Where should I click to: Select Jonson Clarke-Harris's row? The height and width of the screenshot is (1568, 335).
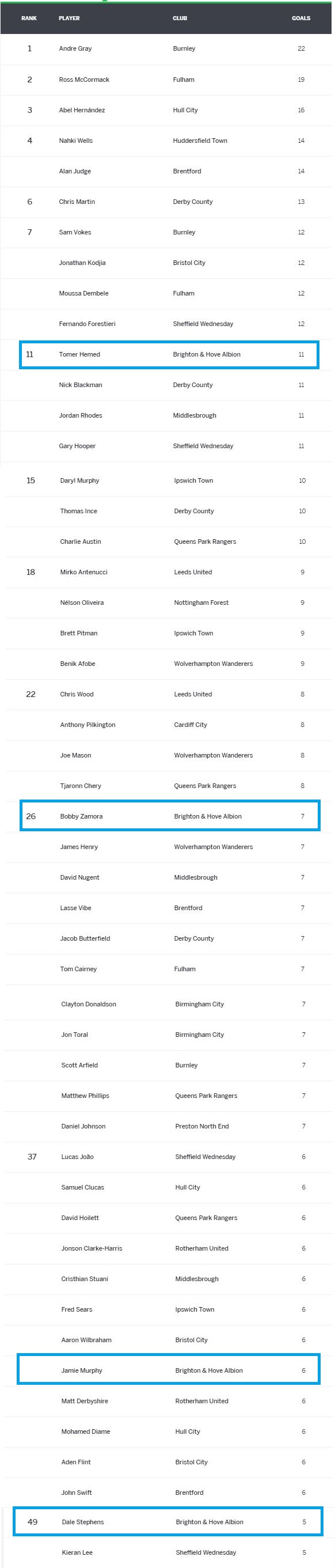click(167, 1248)
